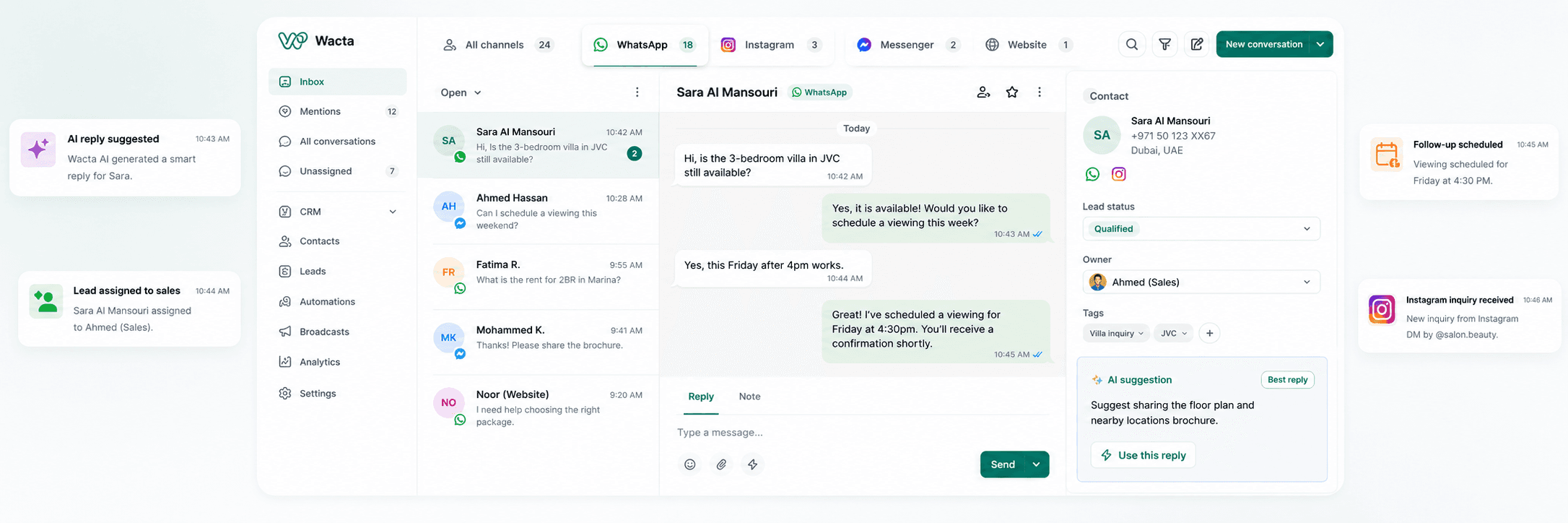
Task: Select the Note tab
Action: pos(749,397)
